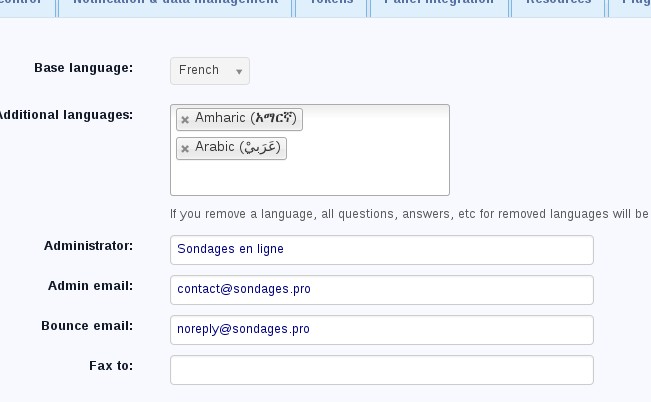The image size is (651, 402).
Task: Click the Base language label
Action: tap(83, 68)
